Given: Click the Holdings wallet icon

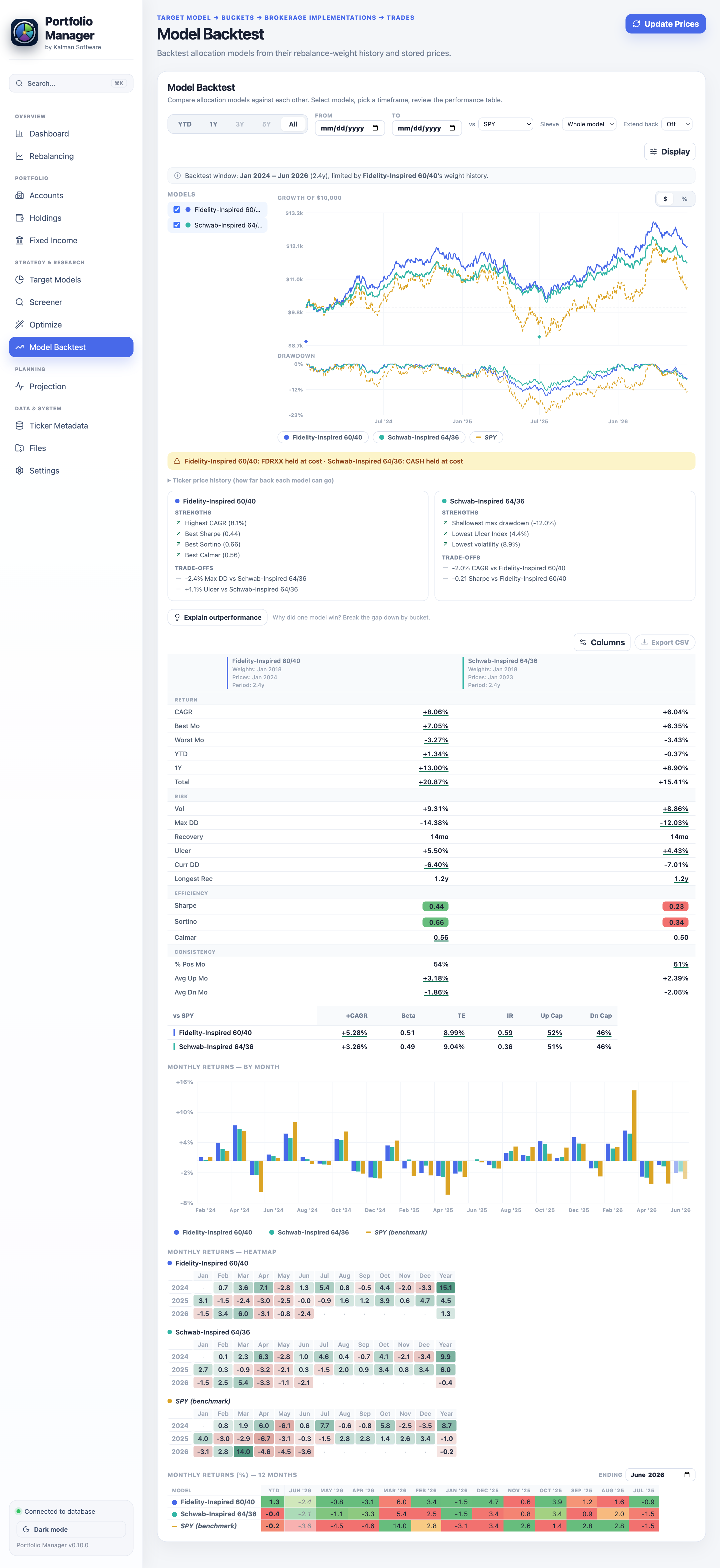Looking at the screenshot, I should click(19, 218).
